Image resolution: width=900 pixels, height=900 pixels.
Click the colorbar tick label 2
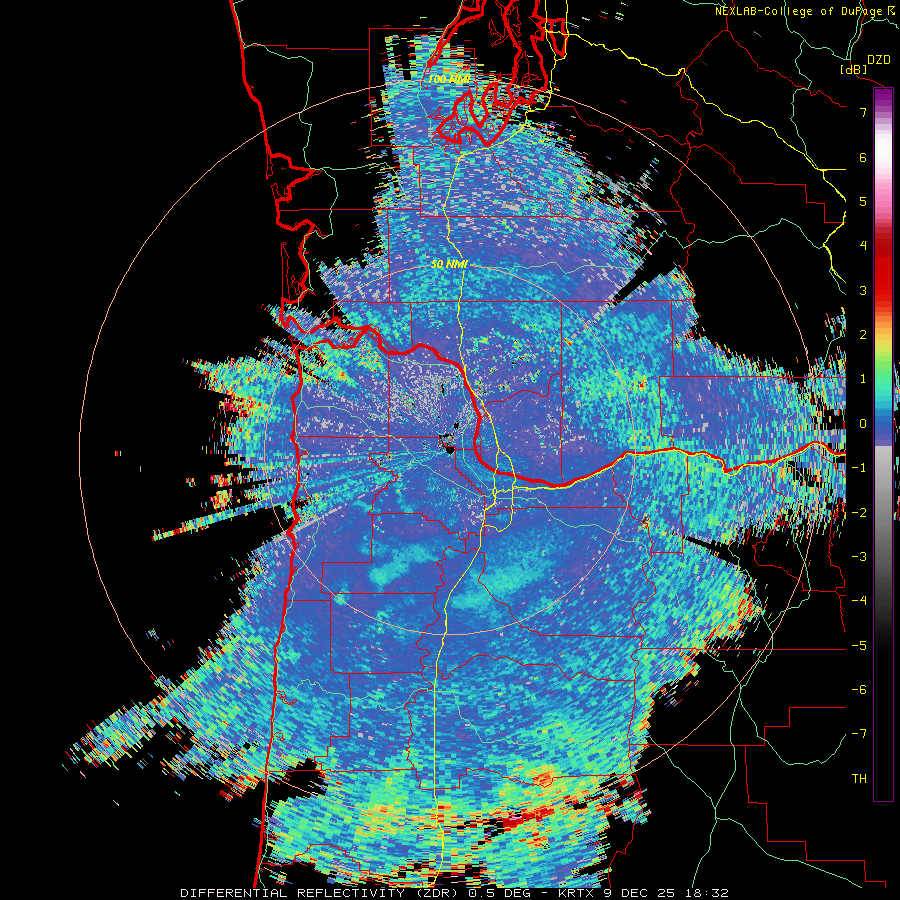click(863, 335)
